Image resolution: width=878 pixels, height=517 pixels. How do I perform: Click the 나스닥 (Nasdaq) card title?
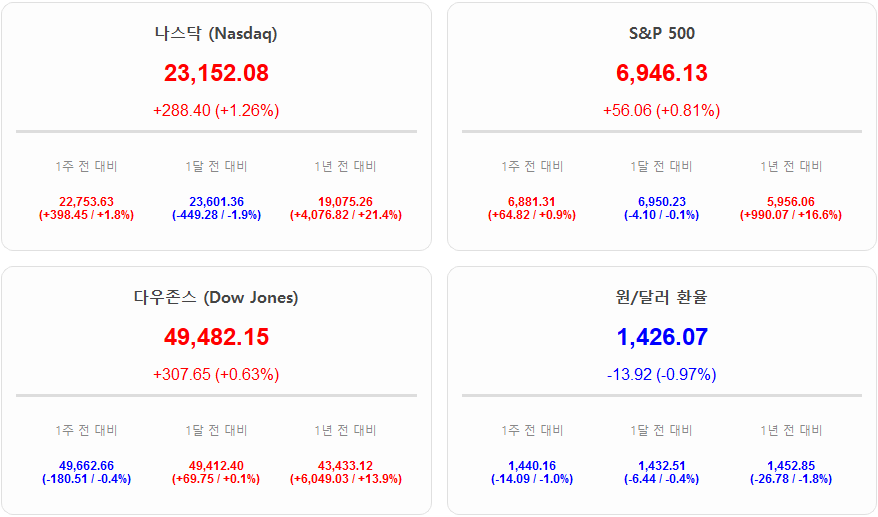216,34
